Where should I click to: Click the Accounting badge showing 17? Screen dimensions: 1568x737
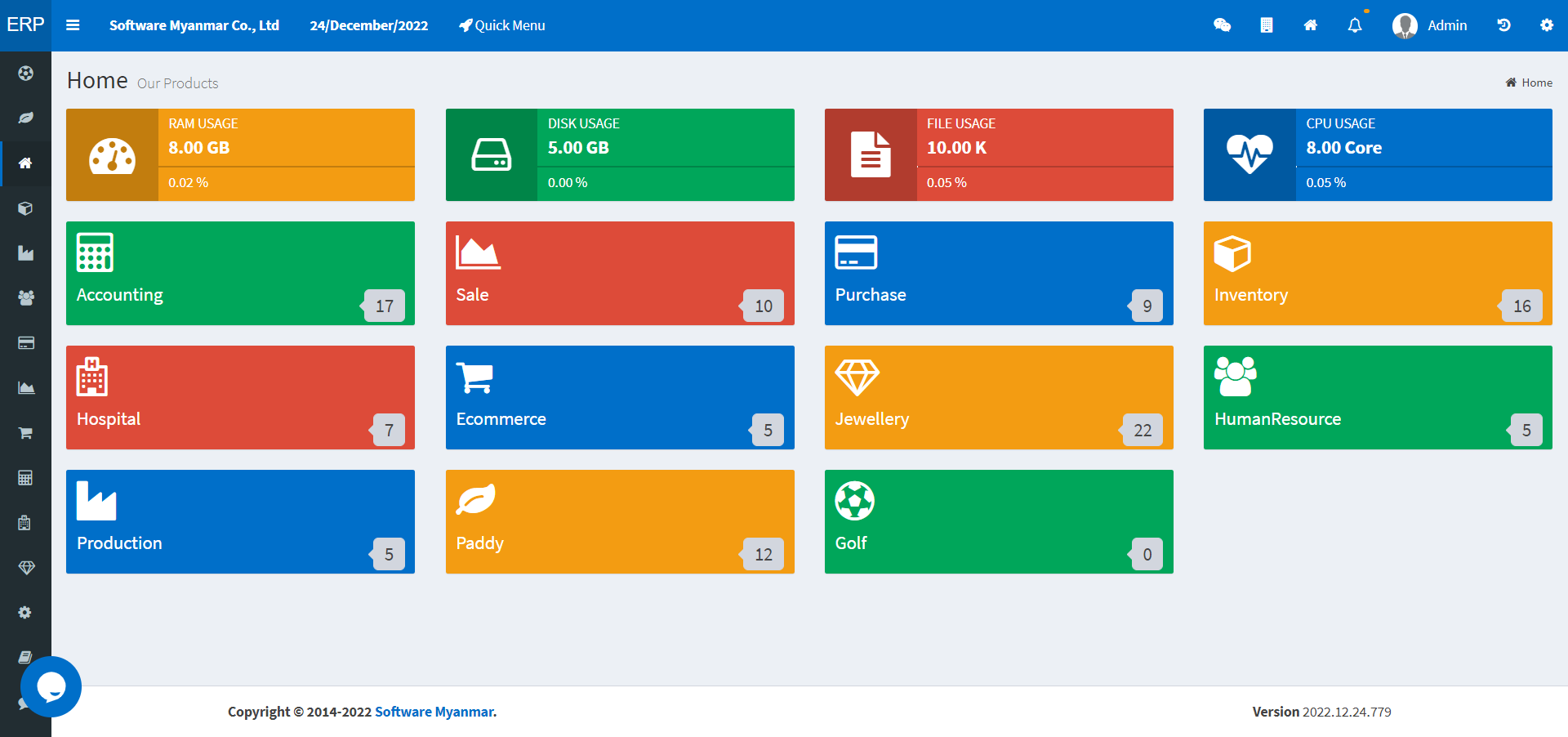point(384,306)
